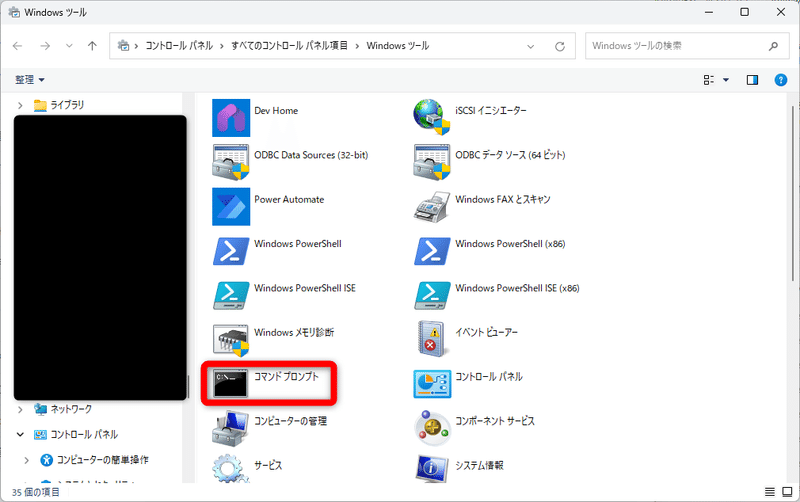Viewport: 800px width, 502px height.
Task: Click the search magnifier icon
Action: (773, 46)
